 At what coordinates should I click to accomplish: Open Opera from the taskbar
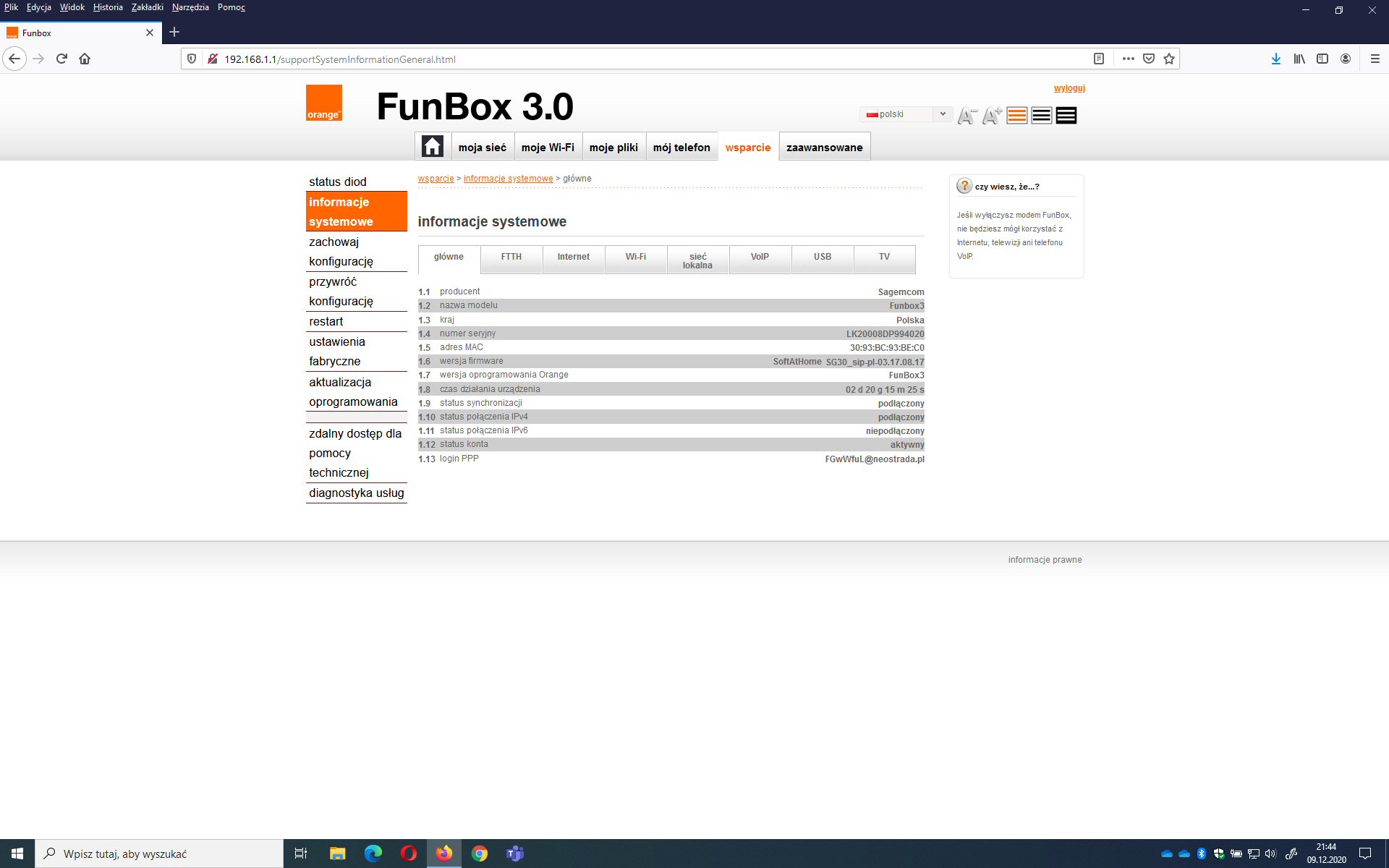pyautogui.click(x=408, y=854)
